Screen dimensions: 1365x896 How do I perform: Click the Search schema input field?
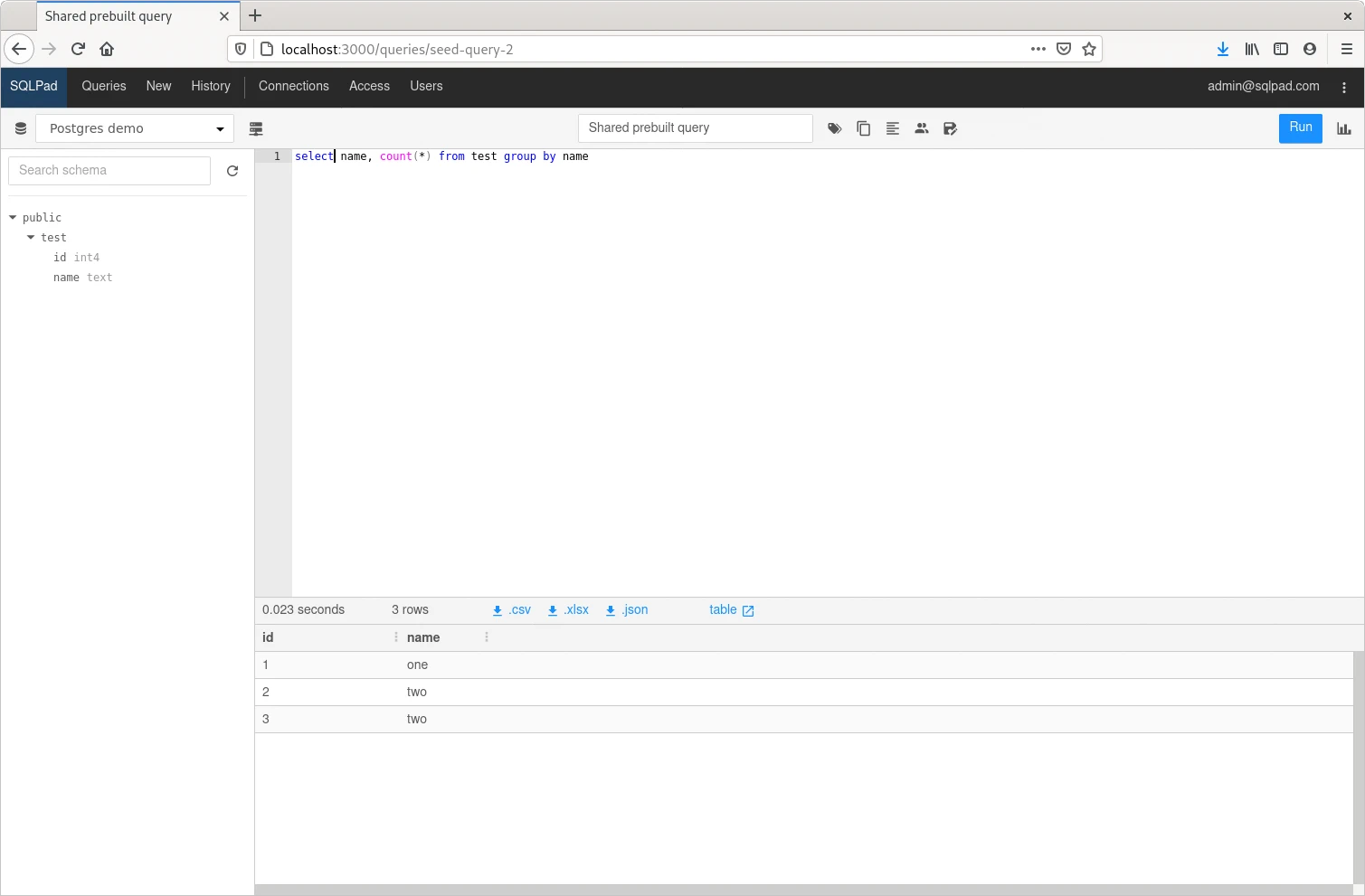coord(109,171)
